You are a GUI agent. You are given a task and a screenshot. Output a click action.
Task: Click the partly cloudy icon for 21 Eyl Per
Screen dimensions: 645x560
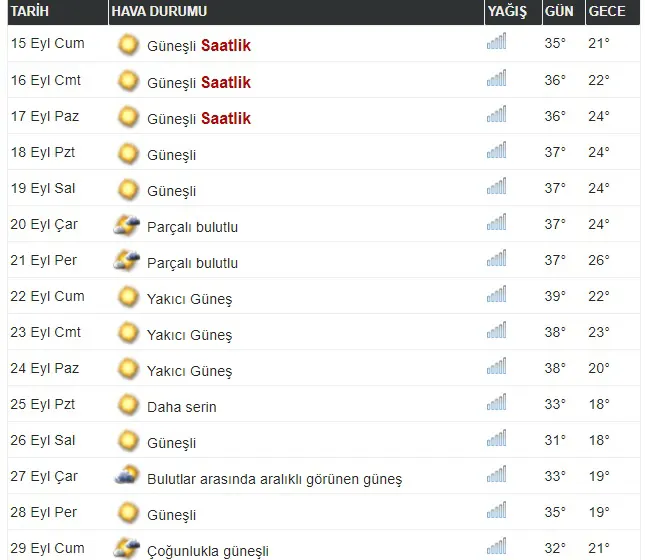[127, 261]
